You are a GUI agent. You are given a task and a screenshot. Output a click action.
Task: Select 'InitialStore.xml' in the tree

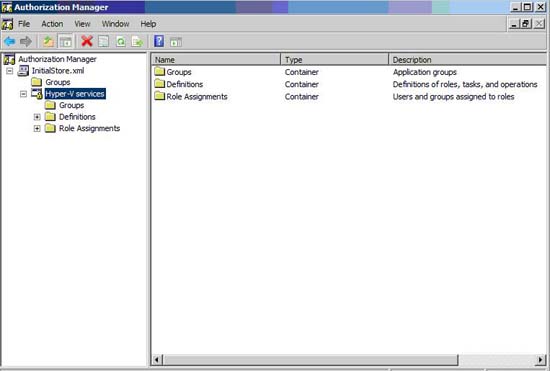(58, 71)
